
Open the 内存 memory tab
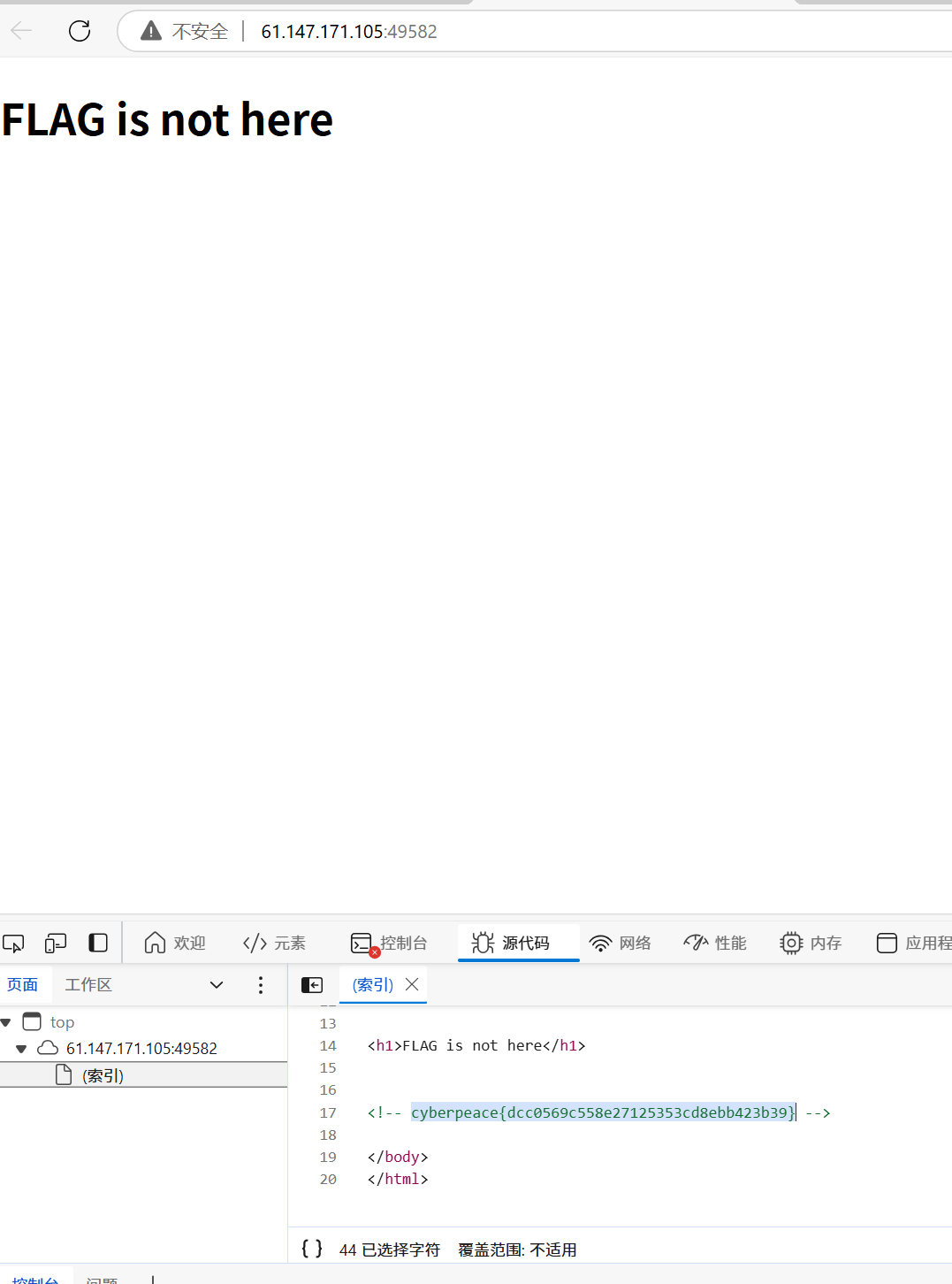[811, 944]
